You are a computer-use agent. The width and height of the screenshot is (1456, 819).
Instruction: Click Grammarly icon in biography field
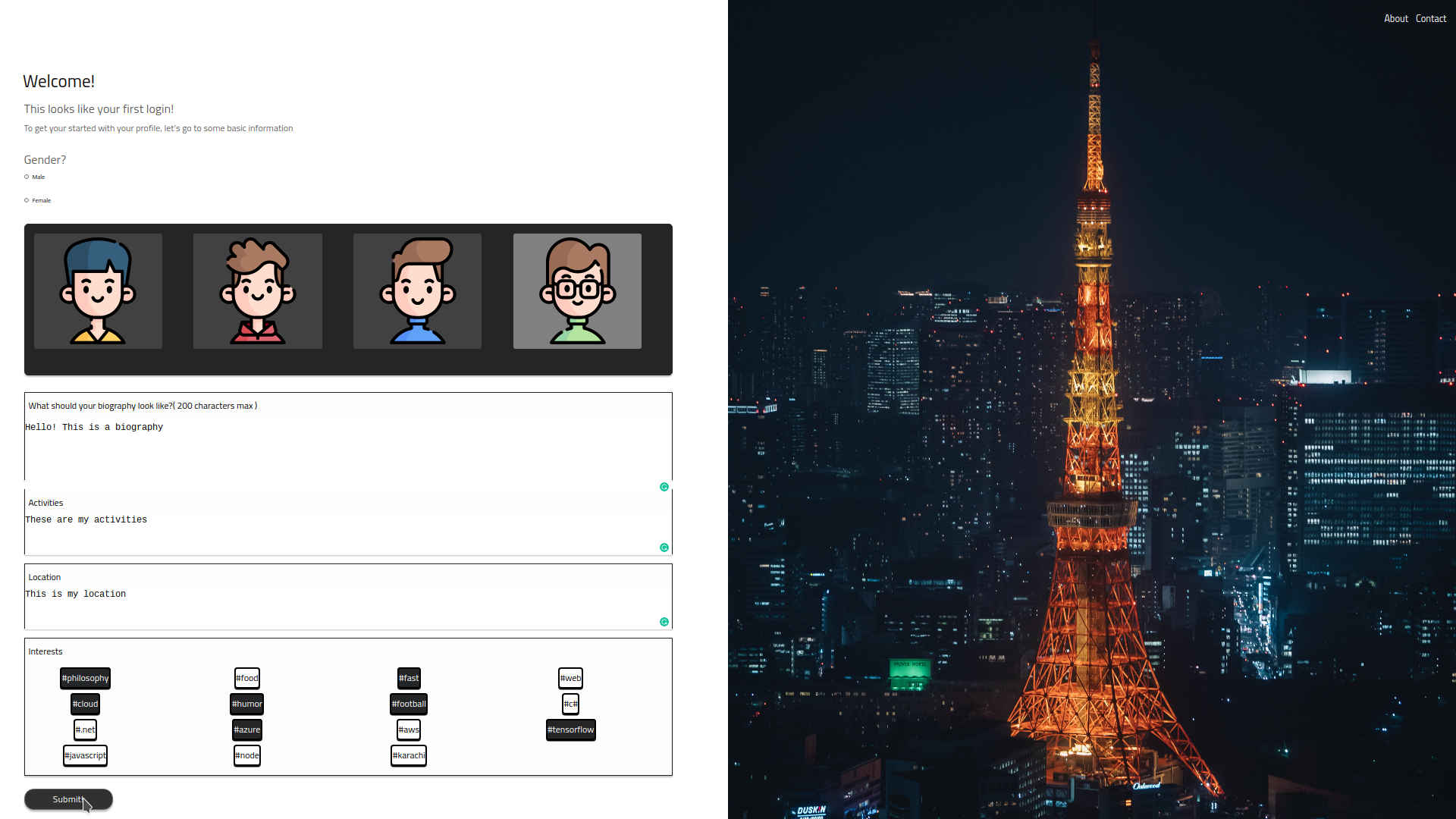coord(664,487)
